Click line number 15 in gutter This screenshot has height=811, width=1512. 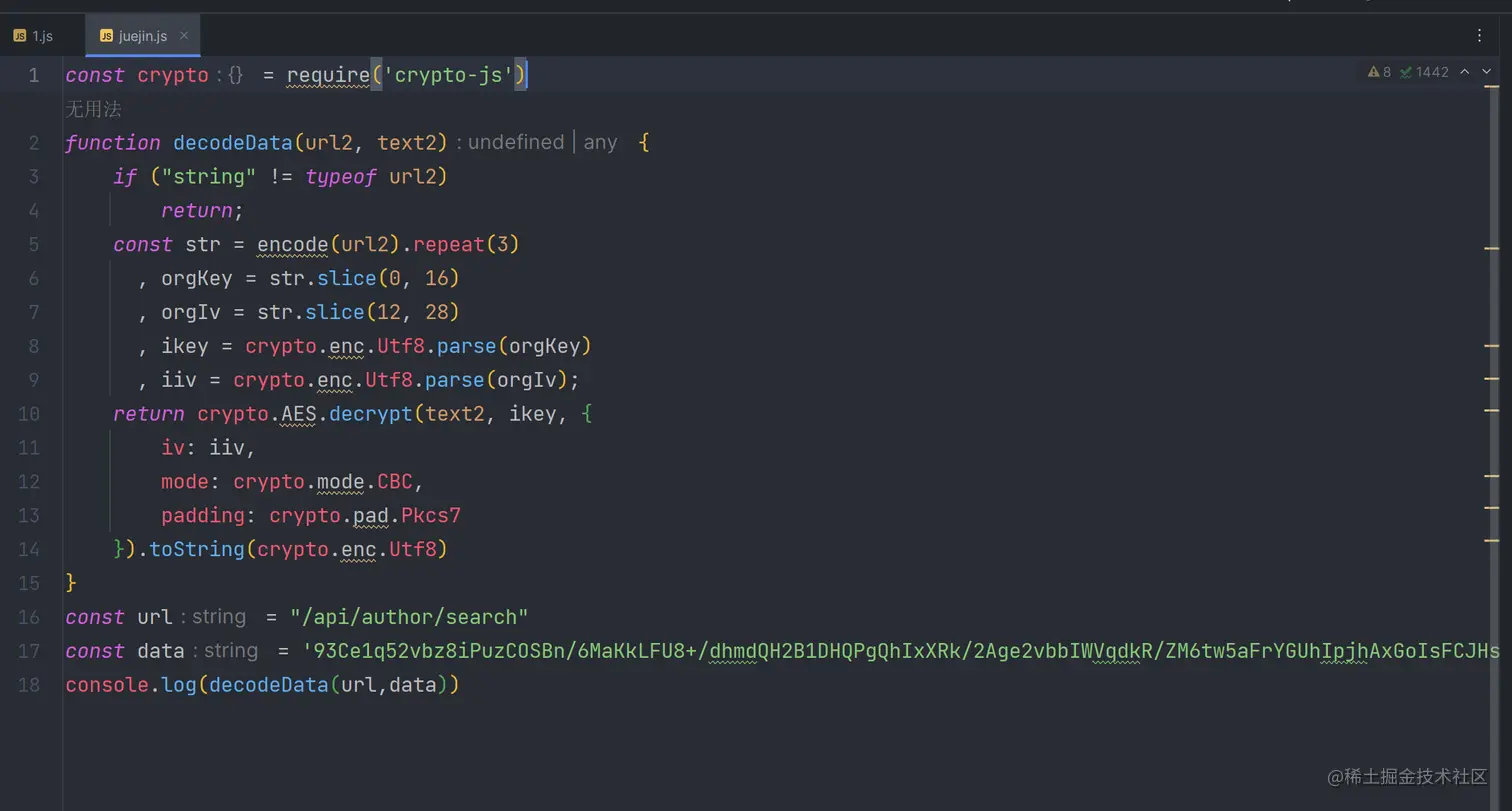pos(29,583)
